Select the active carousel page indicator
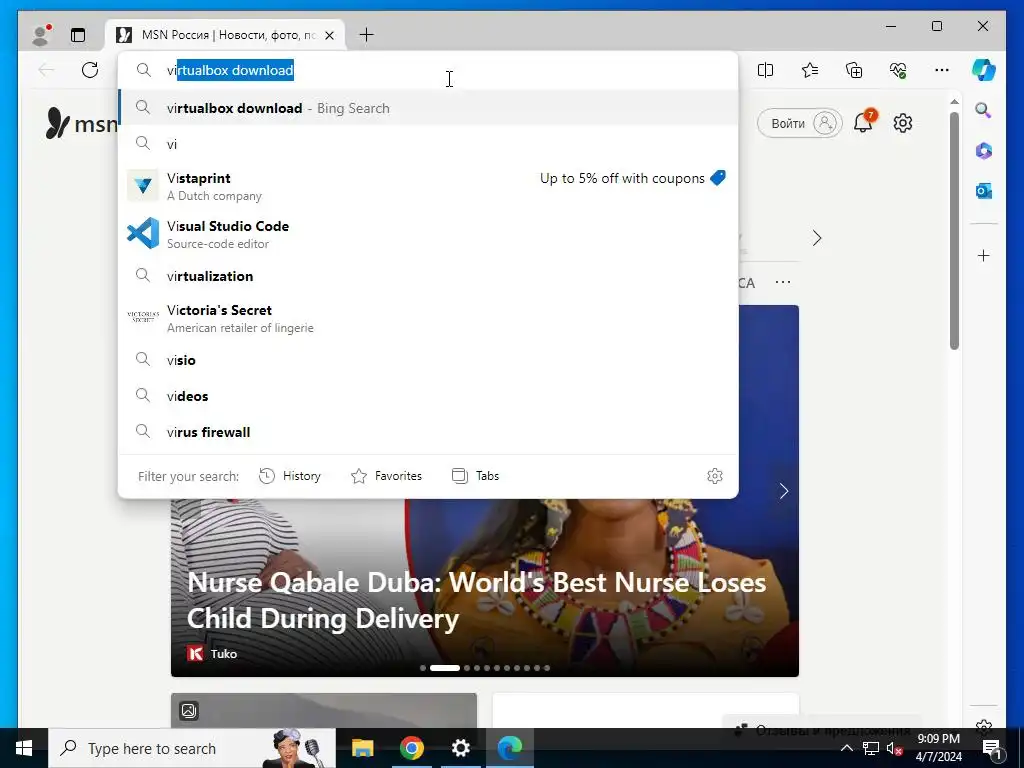This screenshot has height=768, width=1024. click(445, 668)
